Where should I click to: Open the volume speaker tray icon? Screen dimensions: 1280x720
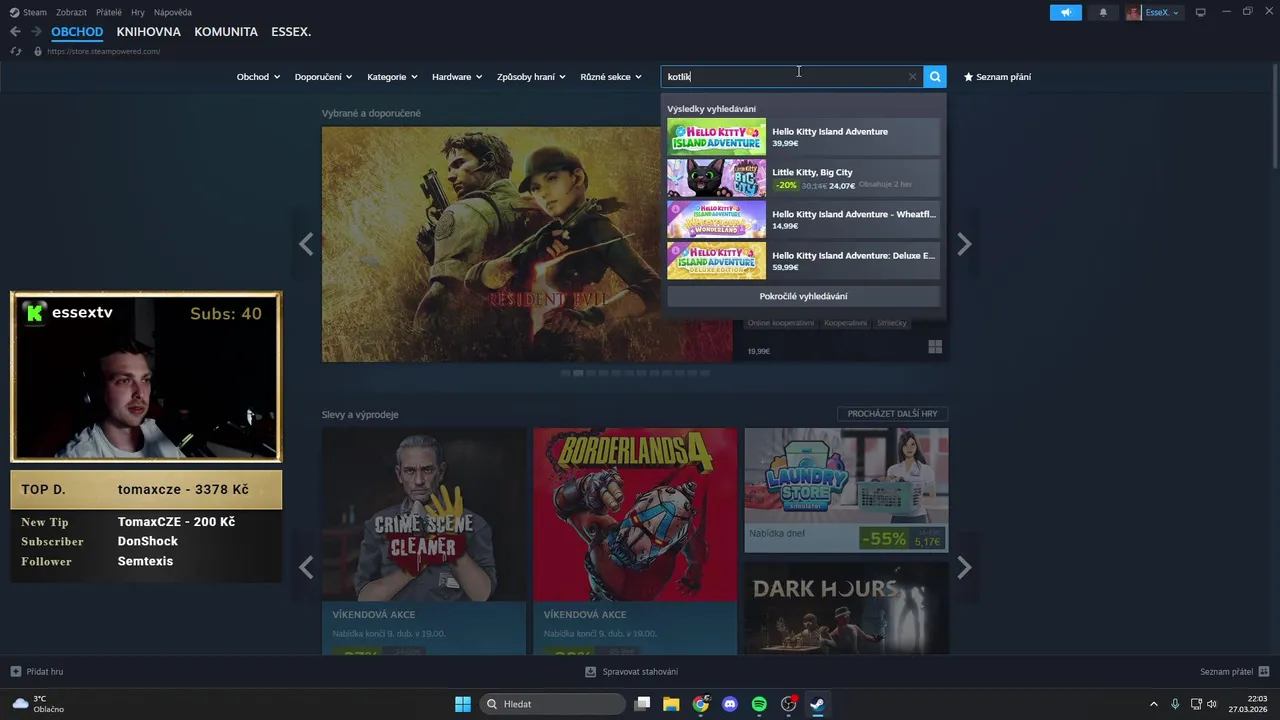[1212, 704]
